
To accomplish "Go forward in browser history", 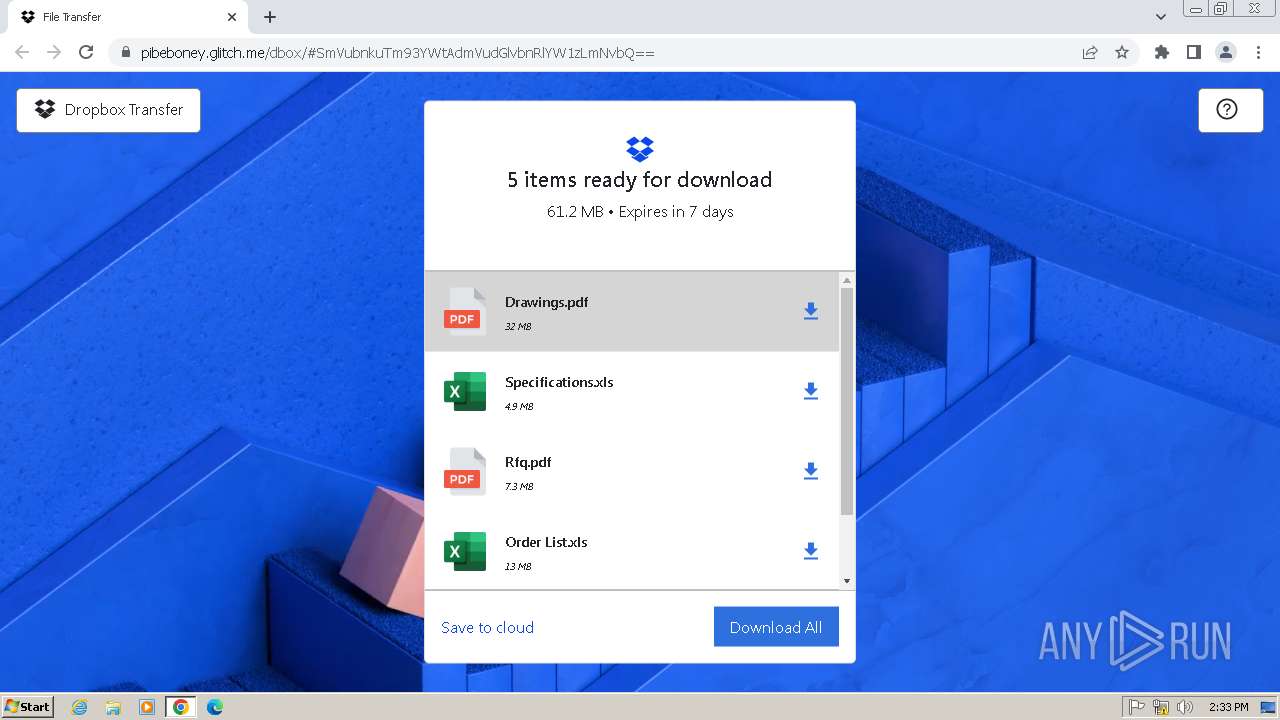I will (x=54, y=52).
